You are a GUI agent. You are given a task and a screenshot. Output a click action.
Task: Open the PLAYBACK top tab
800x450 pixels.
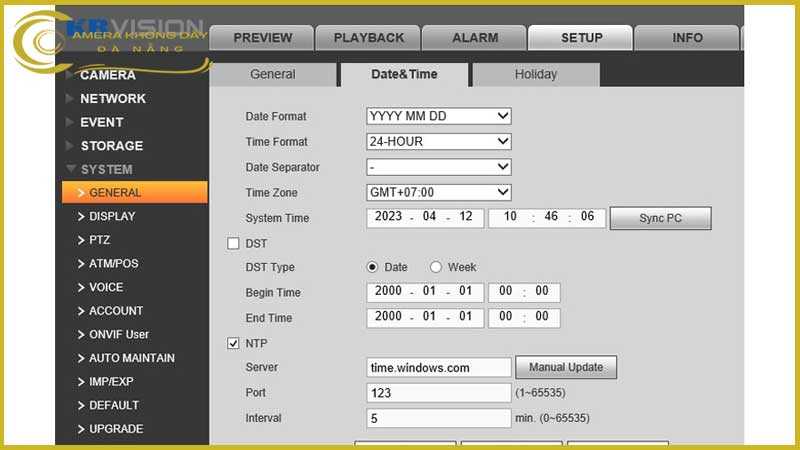368,38
